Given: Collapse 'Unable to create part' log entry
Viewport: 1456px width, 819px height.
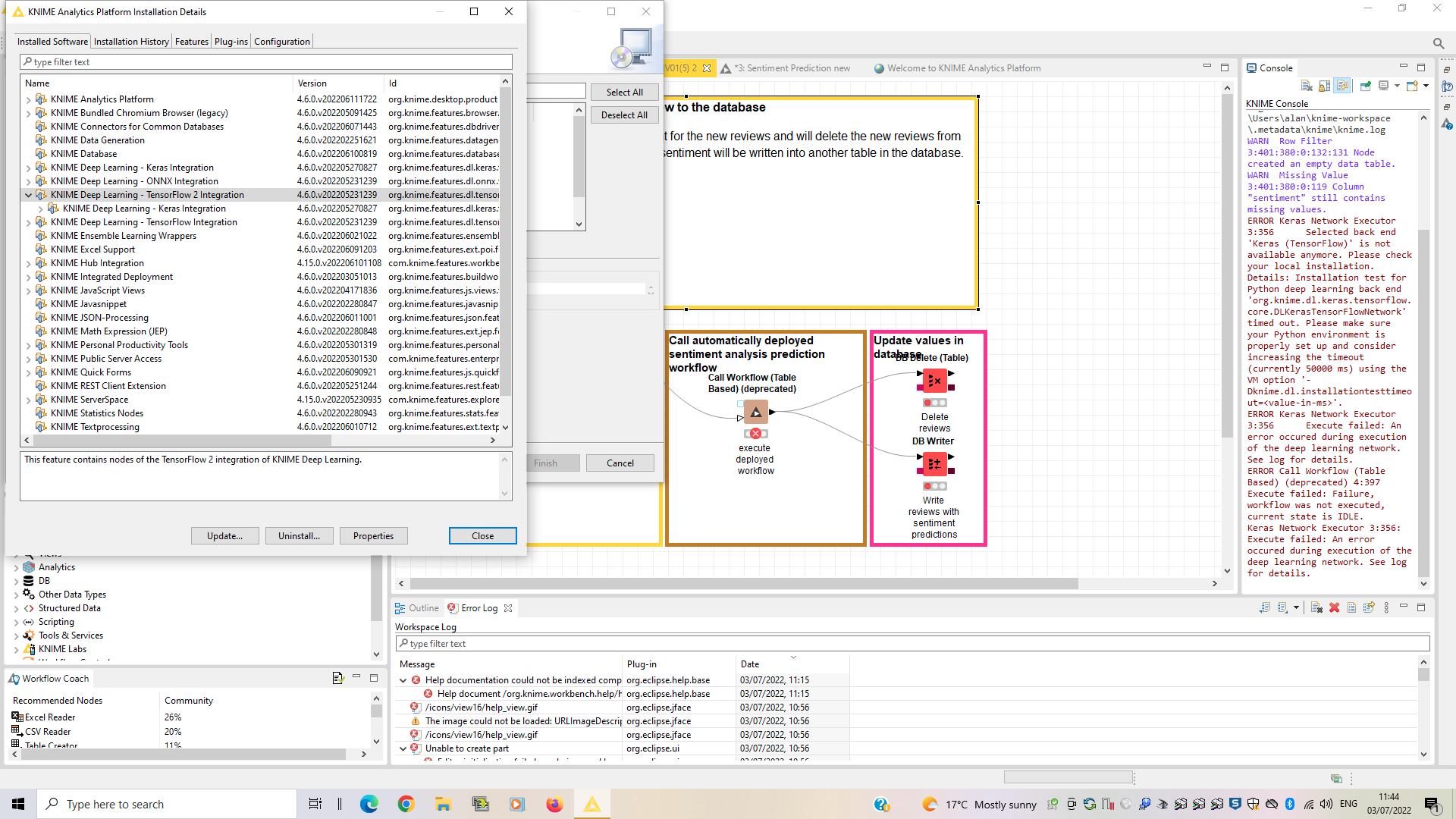Looking at the screenshot, I should 403,748.
